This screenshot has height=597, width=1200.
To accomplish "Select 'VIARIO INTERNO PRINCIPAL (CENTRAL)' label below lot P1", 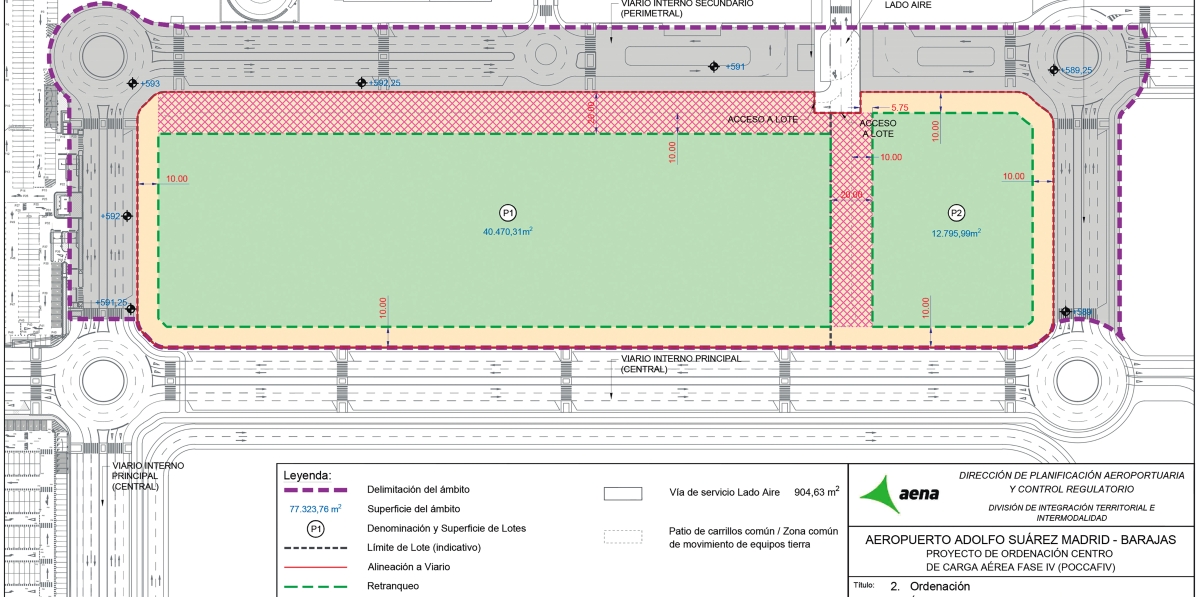I will click(681, 363).
